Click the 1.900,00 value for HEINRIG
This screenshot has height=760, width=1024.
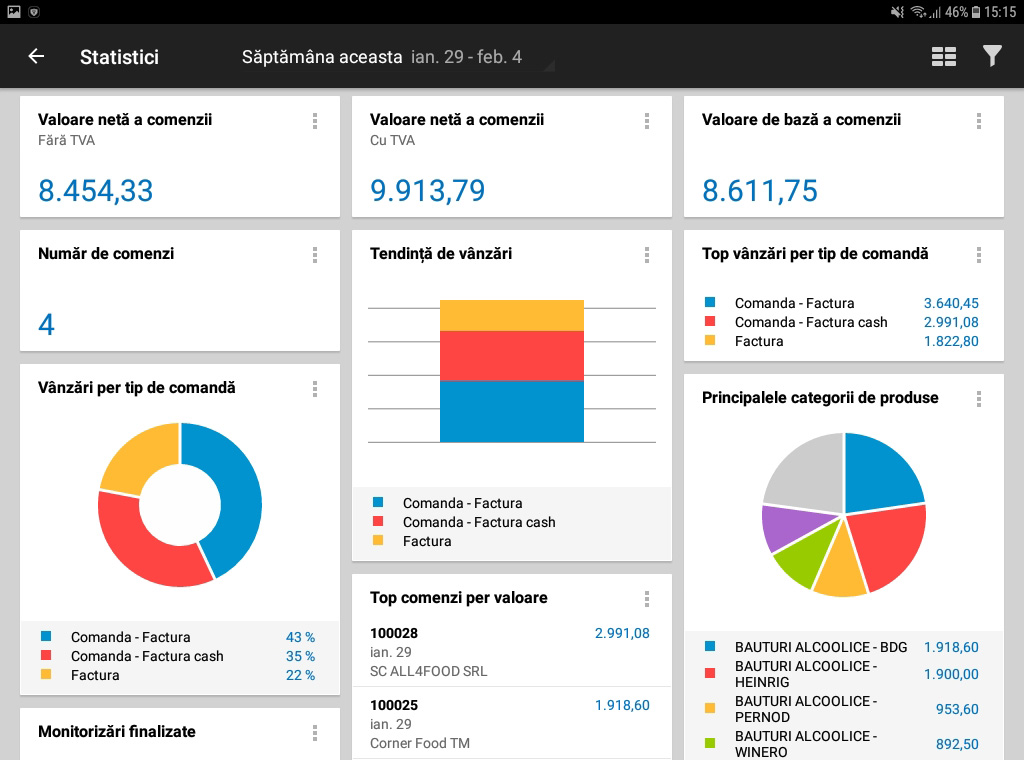pos(951,674)
